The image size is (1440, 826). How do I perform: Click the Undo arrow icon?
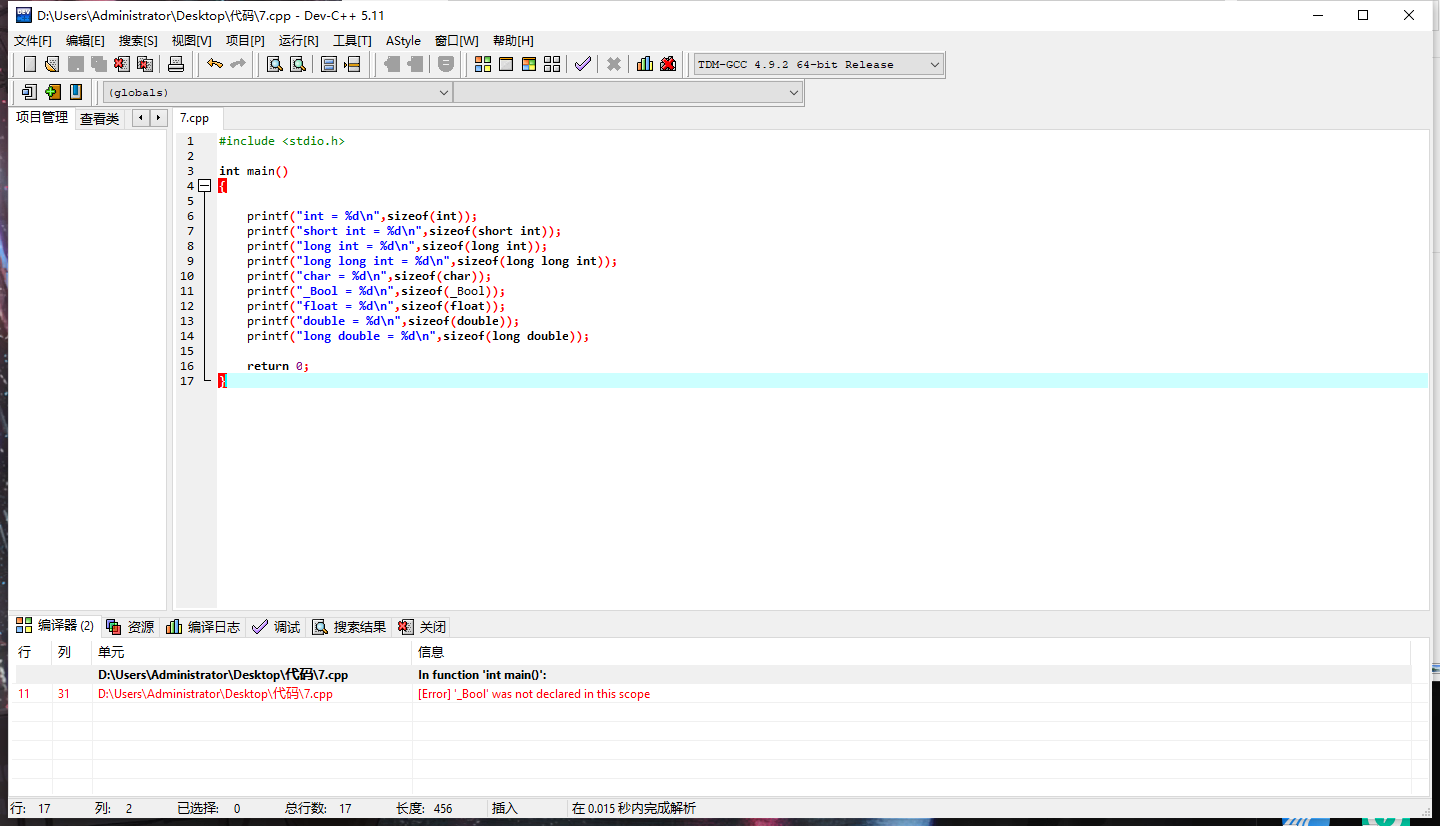(214, 64)
